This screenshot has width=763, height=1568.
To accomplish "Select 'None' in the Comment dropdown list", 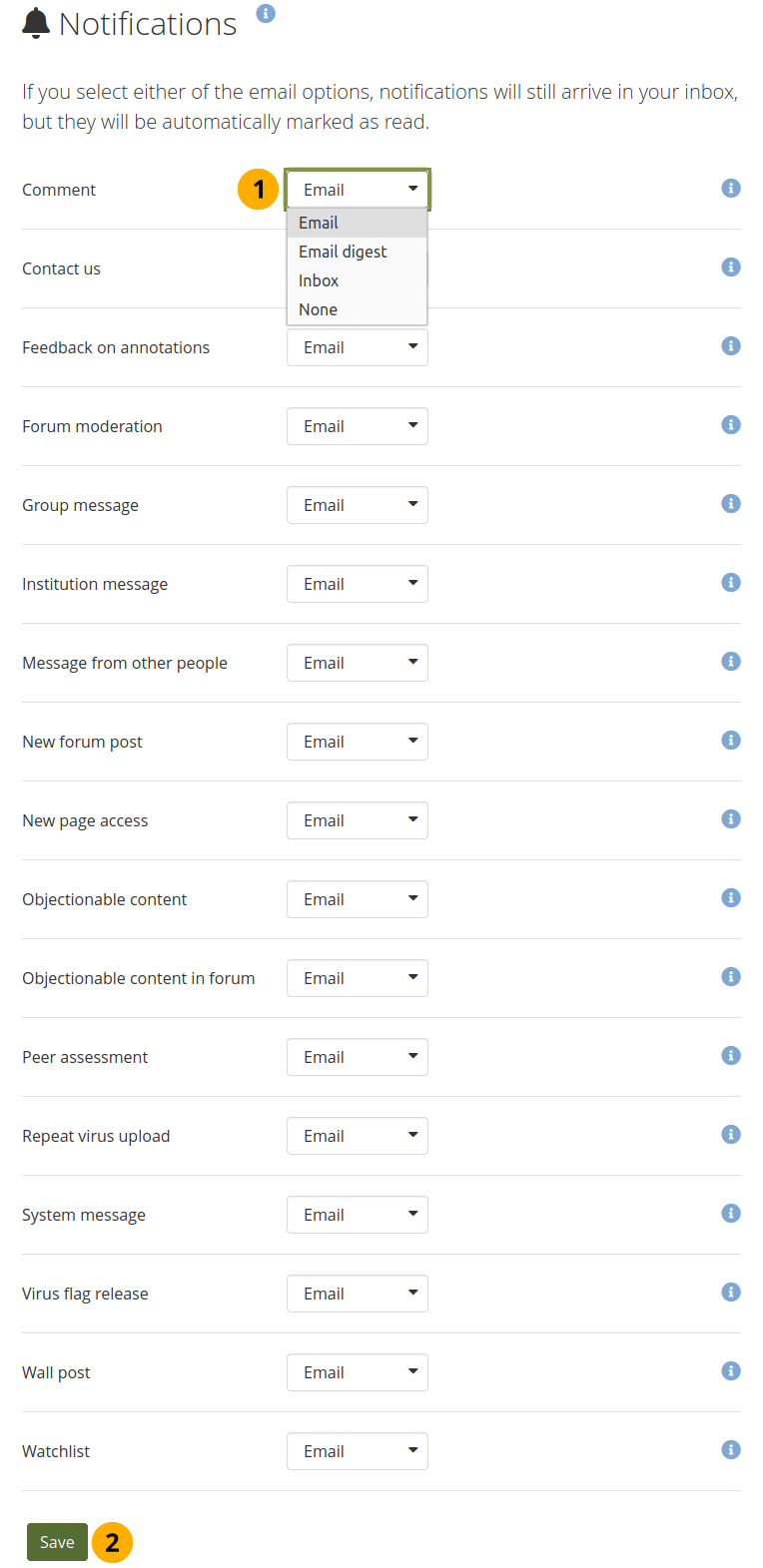I will coord(318,309).
